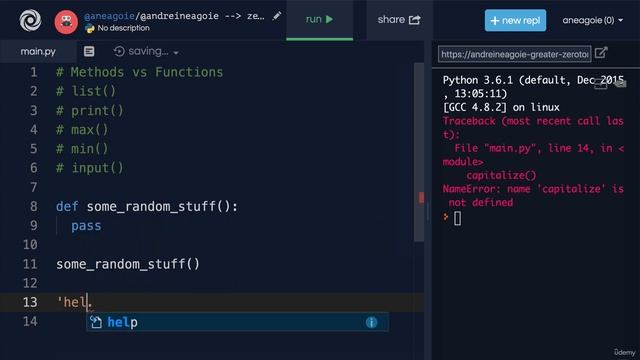Place cursor on some_random_stuff() call line
This screenshot has height=360, width=640.
point(128,264)
